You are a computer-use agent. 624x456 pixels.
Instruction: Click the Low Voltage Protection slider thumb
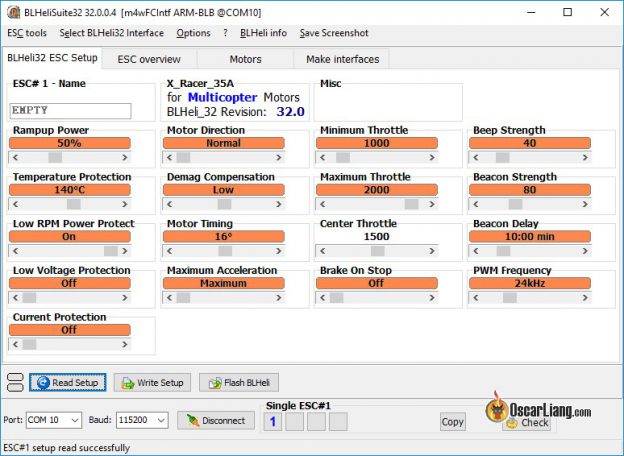coord(29,298)
